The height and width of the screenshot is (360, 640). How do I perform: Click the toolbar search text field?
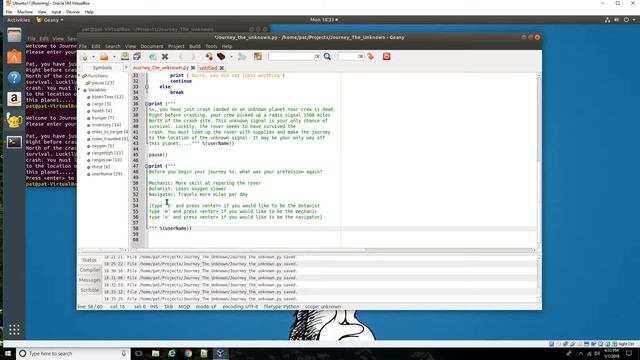point(294,56)
